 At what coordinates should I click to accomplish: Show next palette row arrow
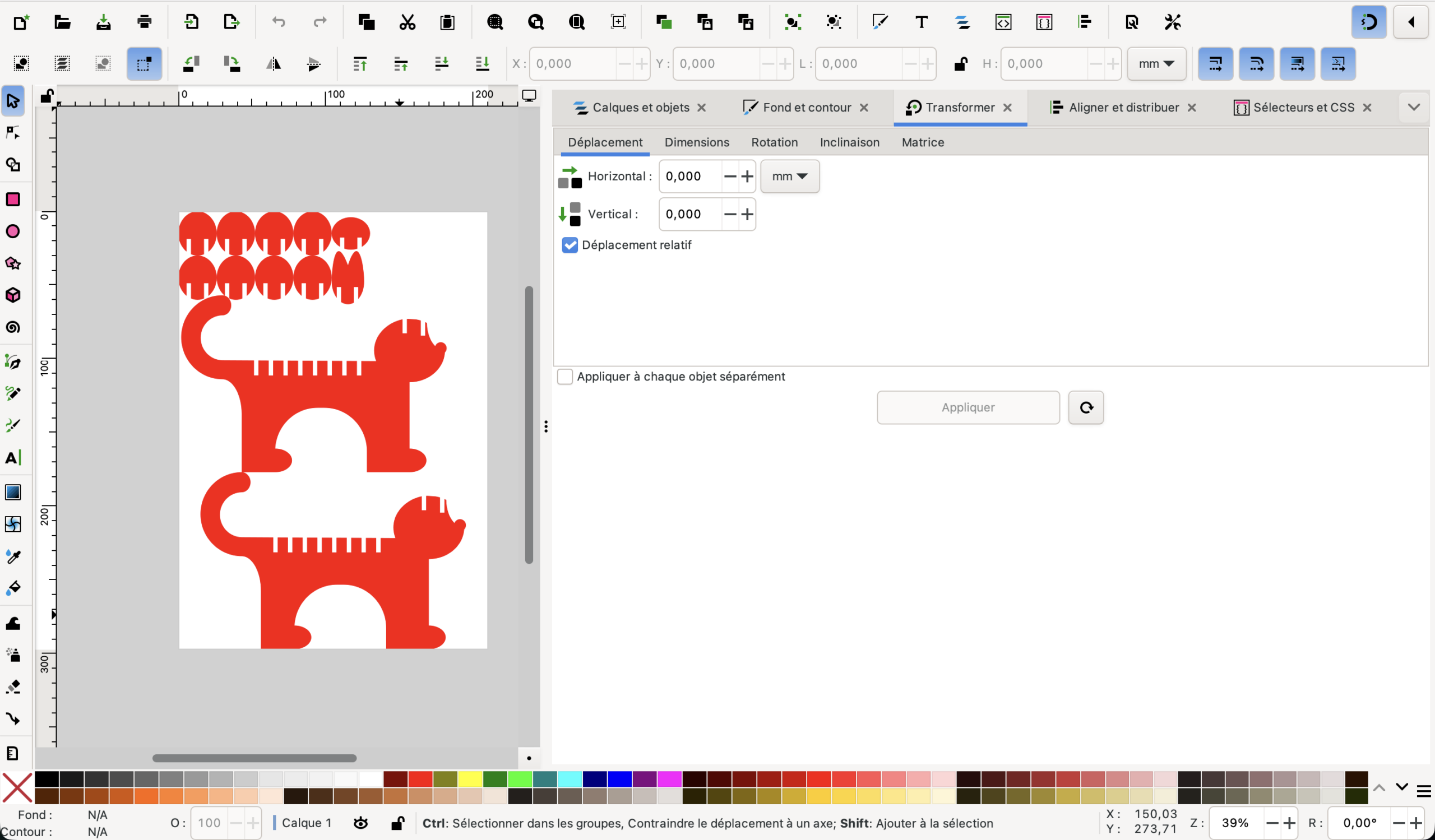(1402, 788)
